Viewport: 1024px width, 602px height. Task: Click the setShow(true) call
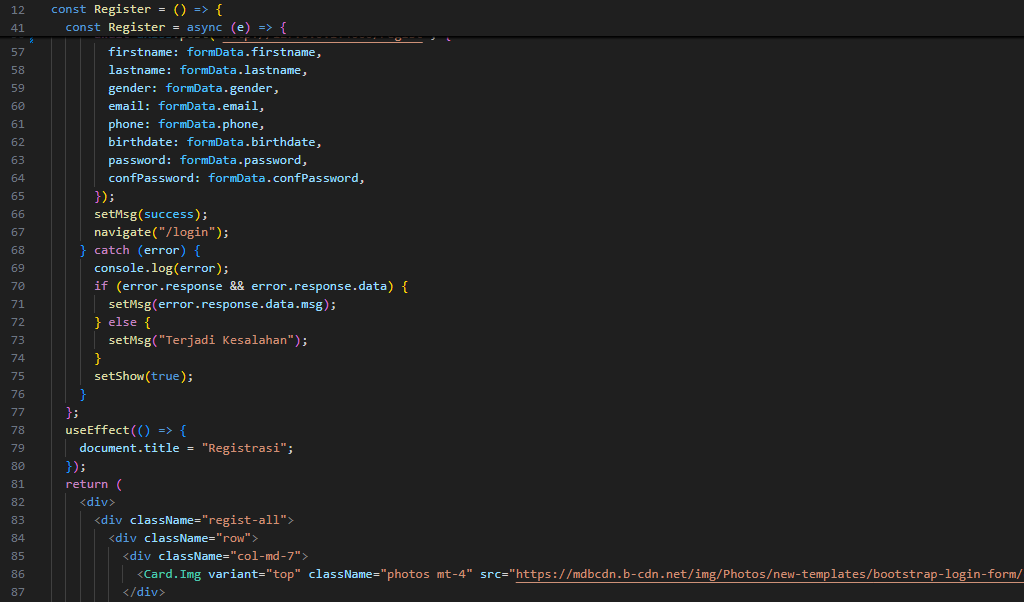(142, 376)
